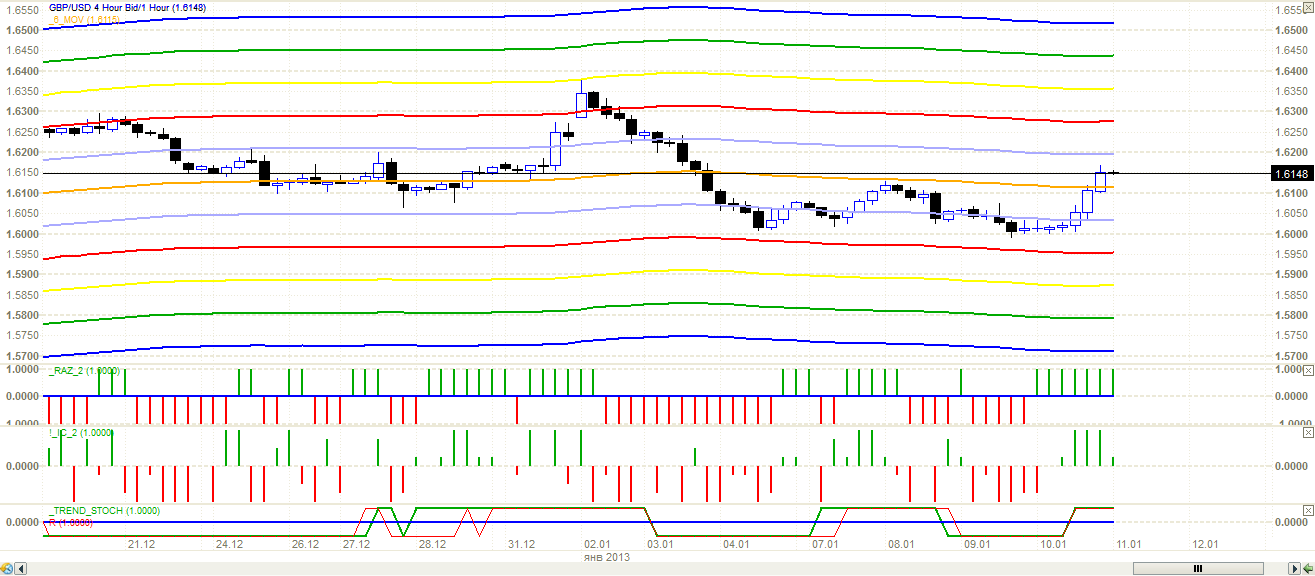This screenshot has width=1315, height=576.
Task: Click the 02.01 date on time axis
Action: 598,545
